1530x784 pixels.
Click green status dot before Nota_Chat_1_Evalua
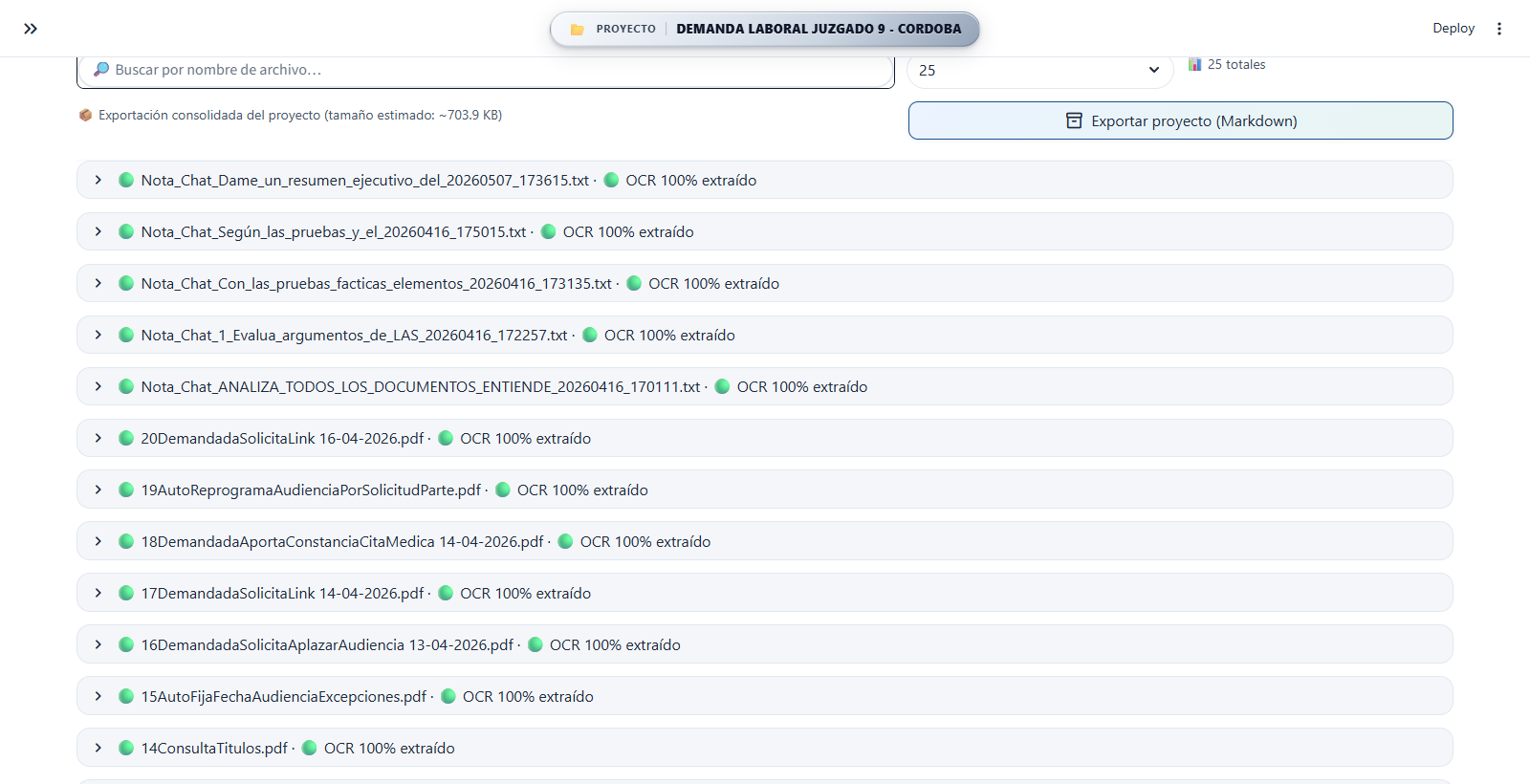click(126, 335)
